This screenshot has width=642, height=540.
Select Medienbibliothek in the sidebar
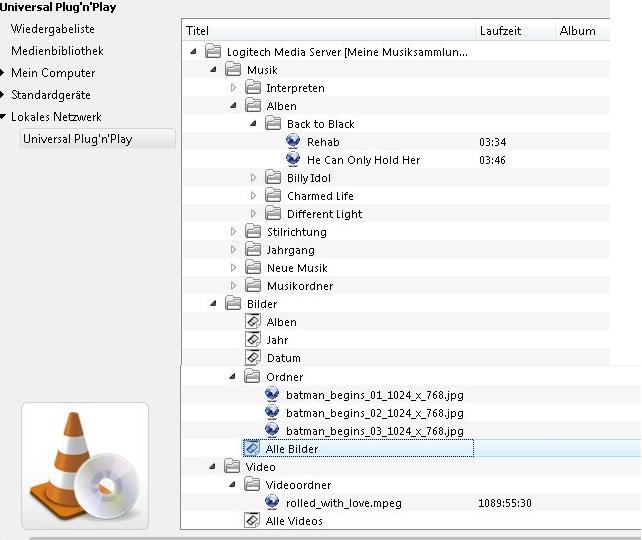pos(57,51)
